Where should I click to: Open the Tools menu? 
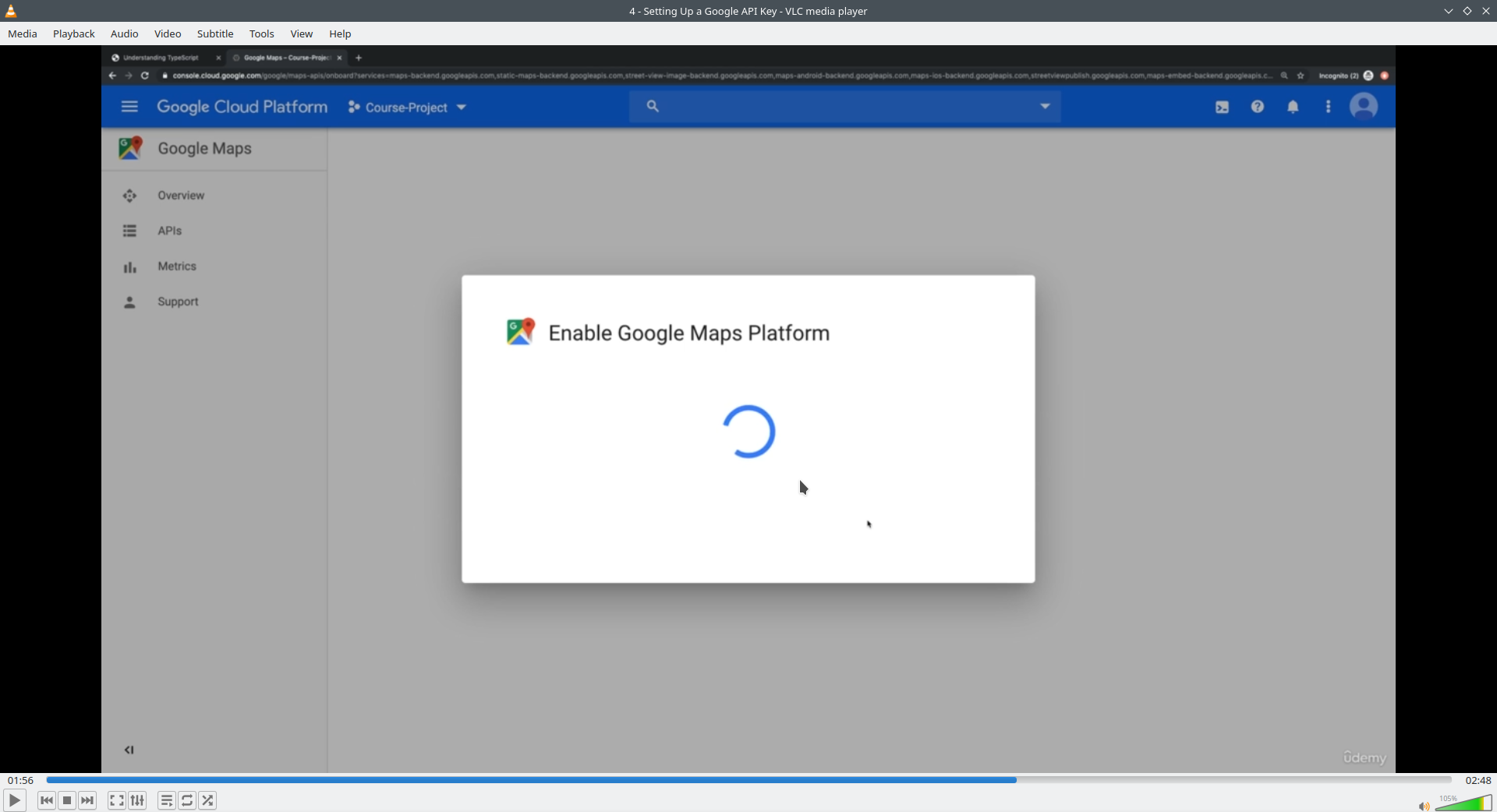(x=262, y=34)
